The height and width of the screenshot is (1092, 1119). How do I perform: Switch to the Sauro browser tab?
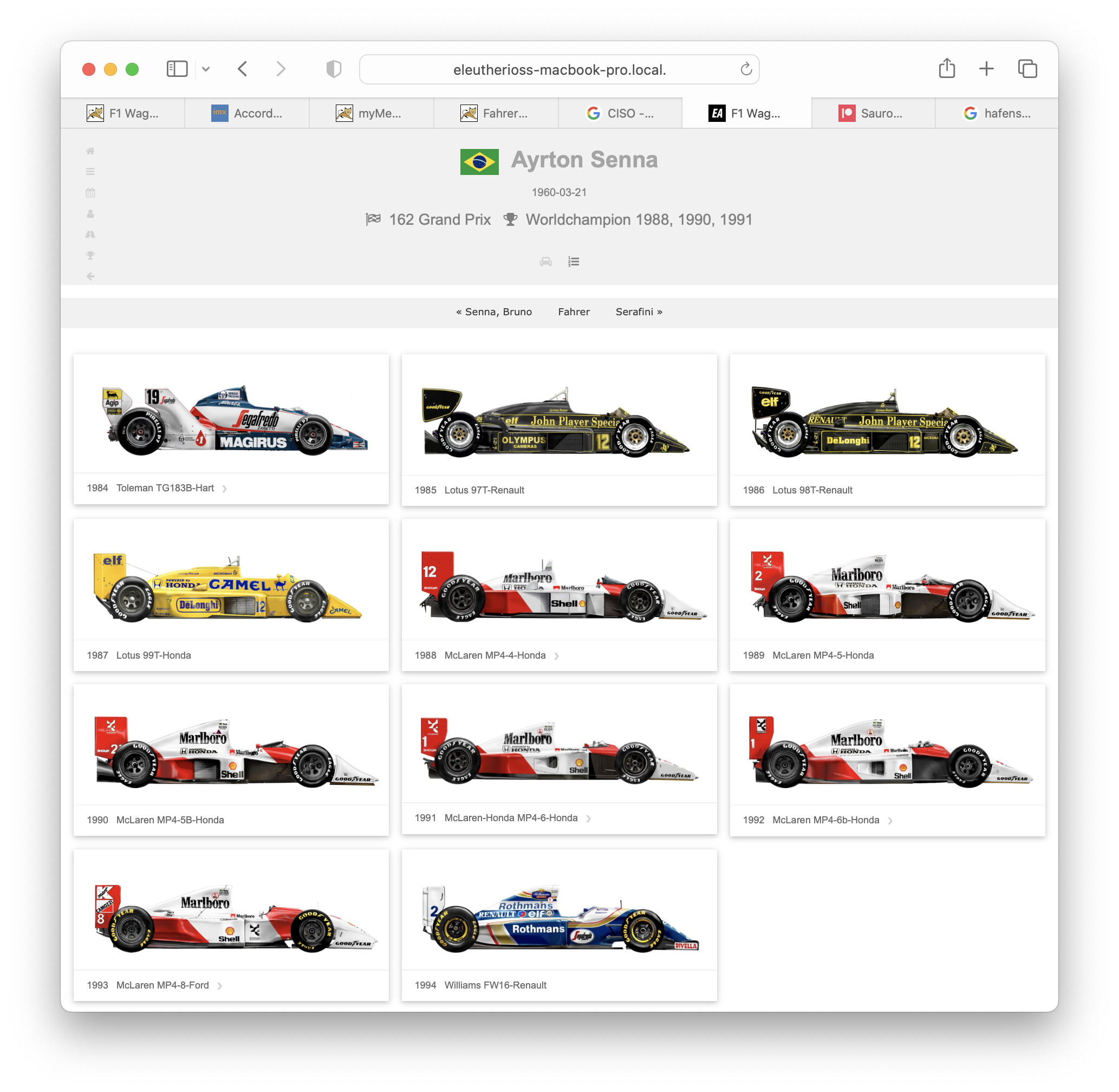tap(873, 113)
